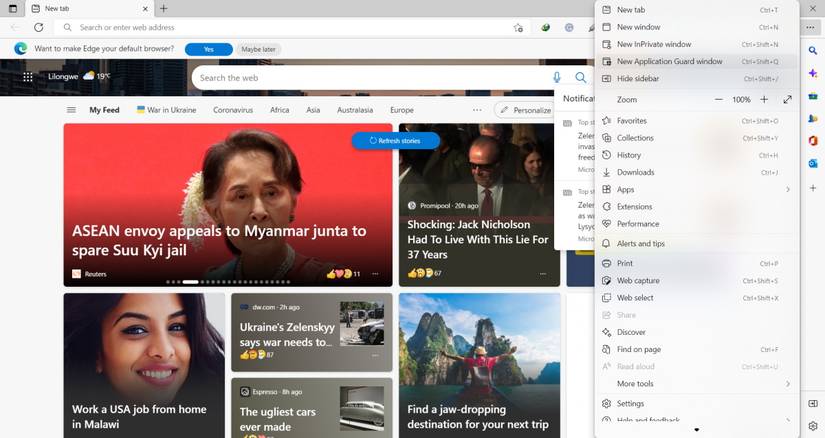Image resolution: width=825 pixels, height=438 pixels.
Task: Select the Europe feed tab
Action: coord(402,110)
